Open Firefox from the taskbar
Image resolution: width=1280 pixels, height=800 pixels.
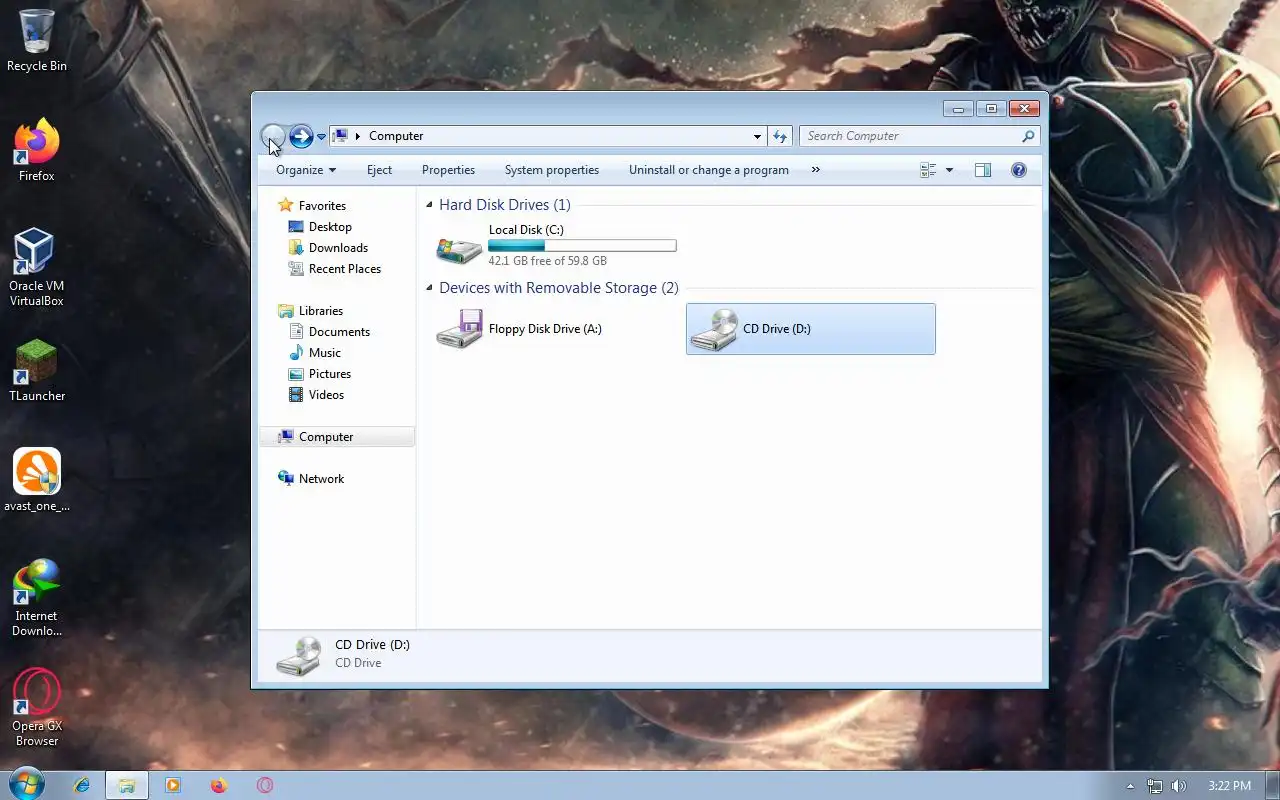219,785
